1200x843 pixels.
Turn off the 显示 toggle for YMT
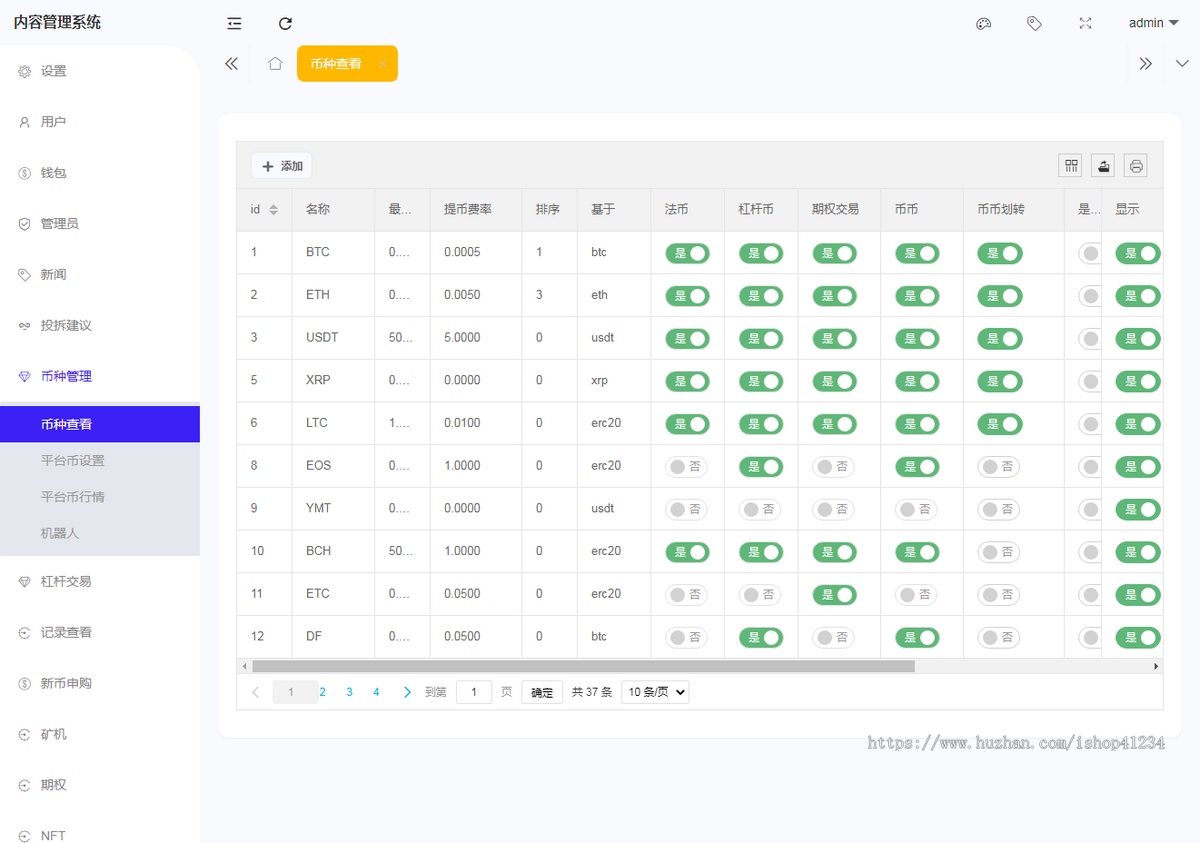pos(1137,509)
